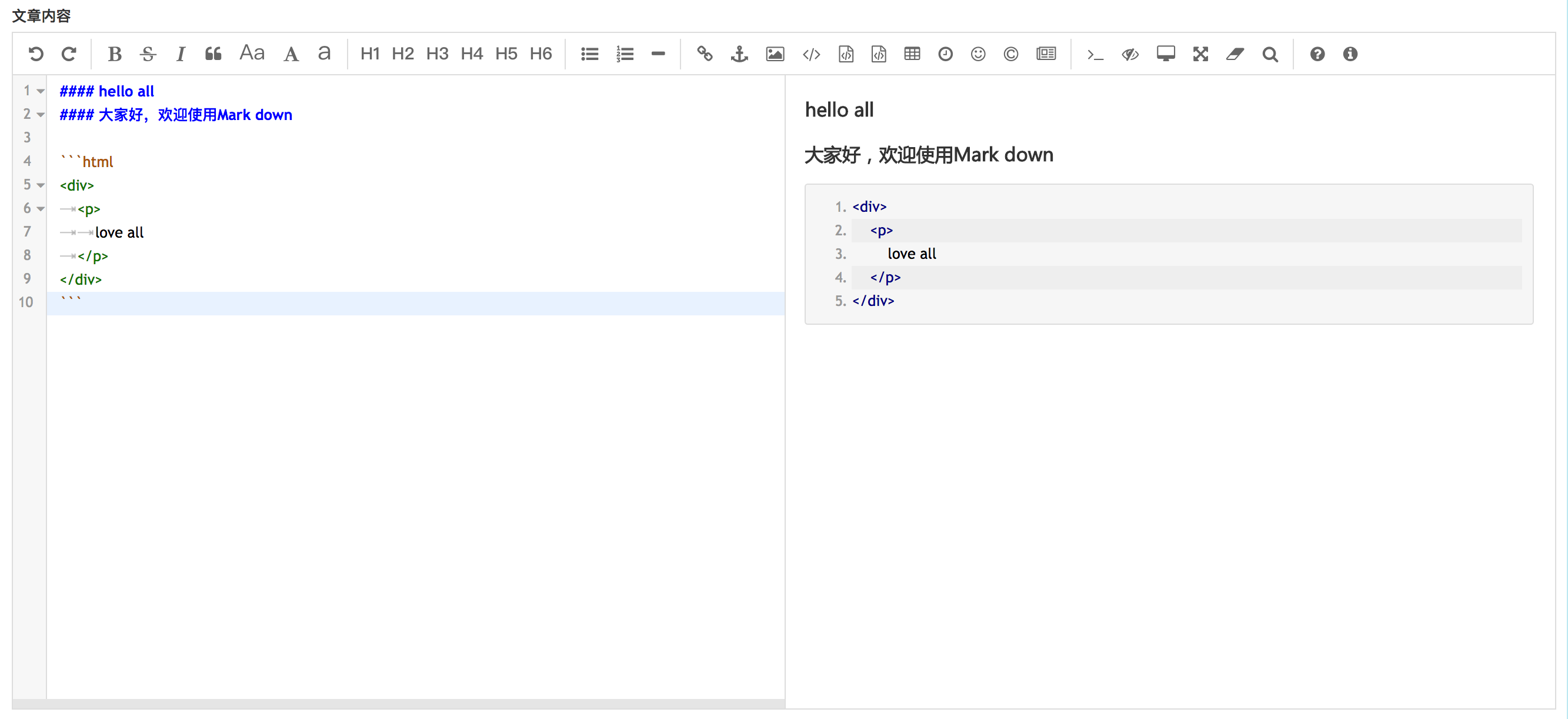Click 'love all' in the preview code block
This screenshot has width=1568, height=719.
click(x=912, y=254)
